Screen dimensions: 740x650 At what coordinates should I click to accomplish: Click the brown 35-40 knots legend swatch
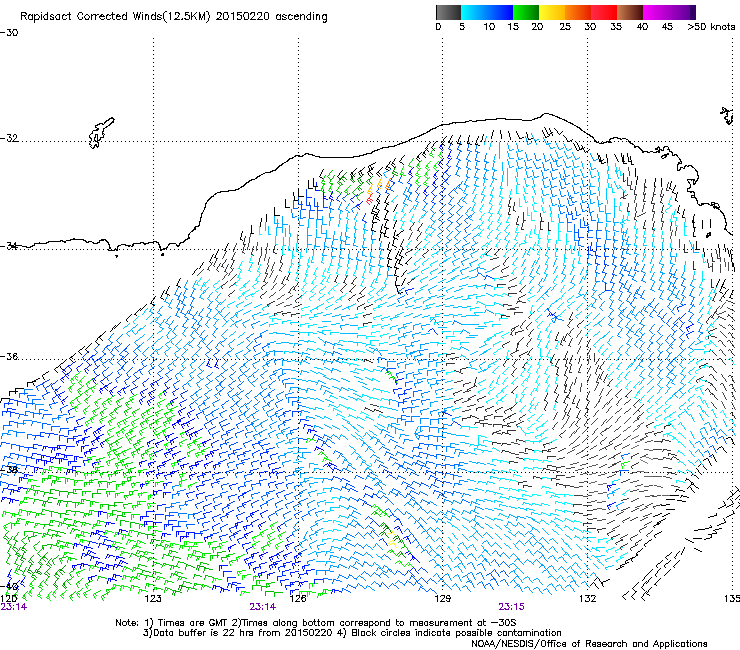coord(630,12)
